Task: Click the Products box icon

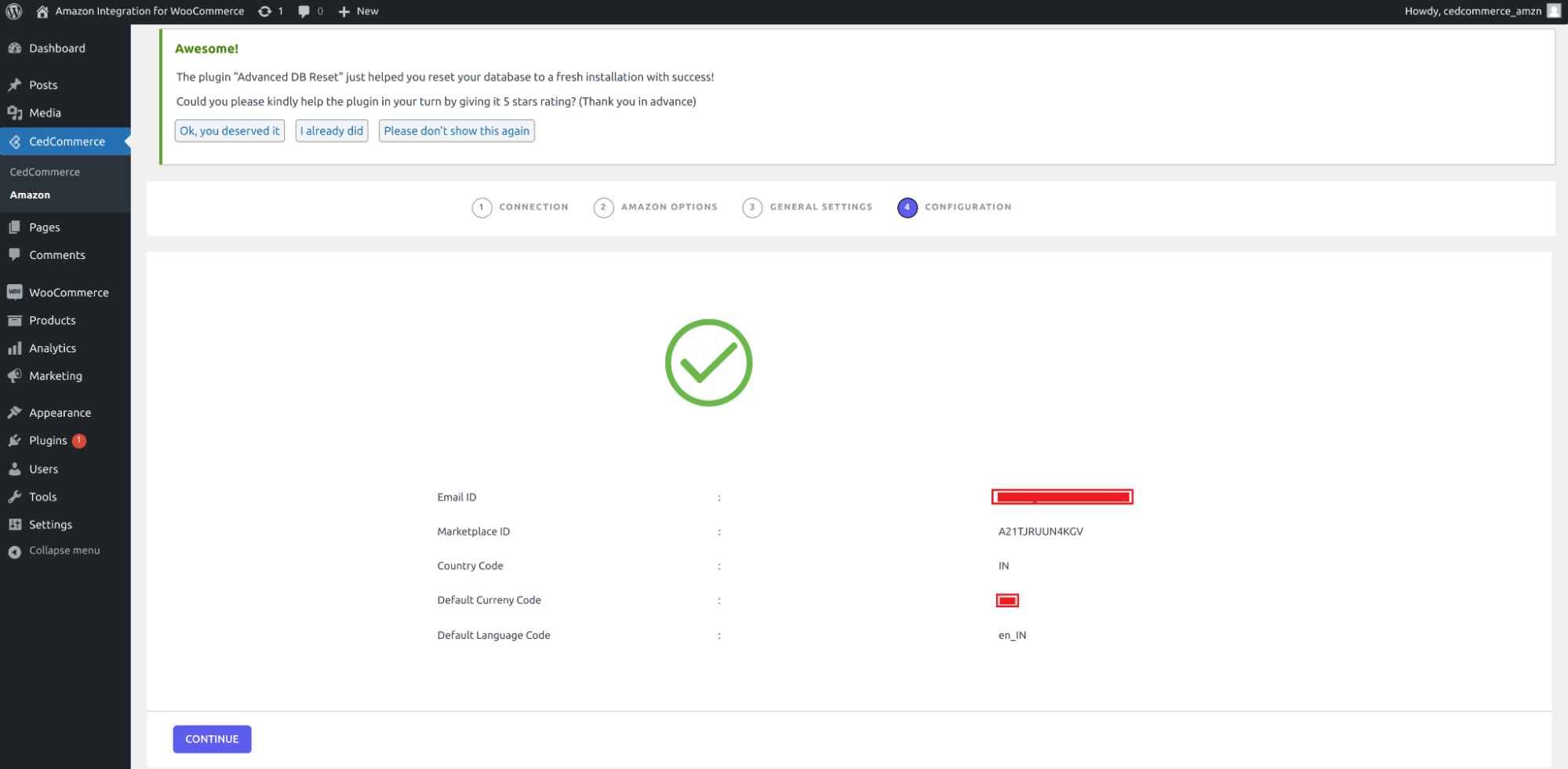Action: point(15,320)
